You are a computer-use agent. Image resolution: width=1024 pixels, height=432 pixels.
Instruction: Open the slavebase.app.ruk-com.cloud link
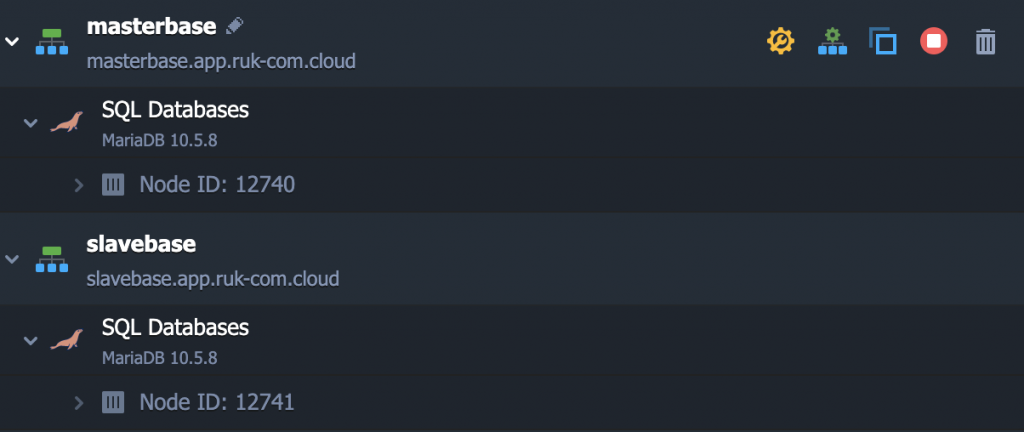coord(213,278)
